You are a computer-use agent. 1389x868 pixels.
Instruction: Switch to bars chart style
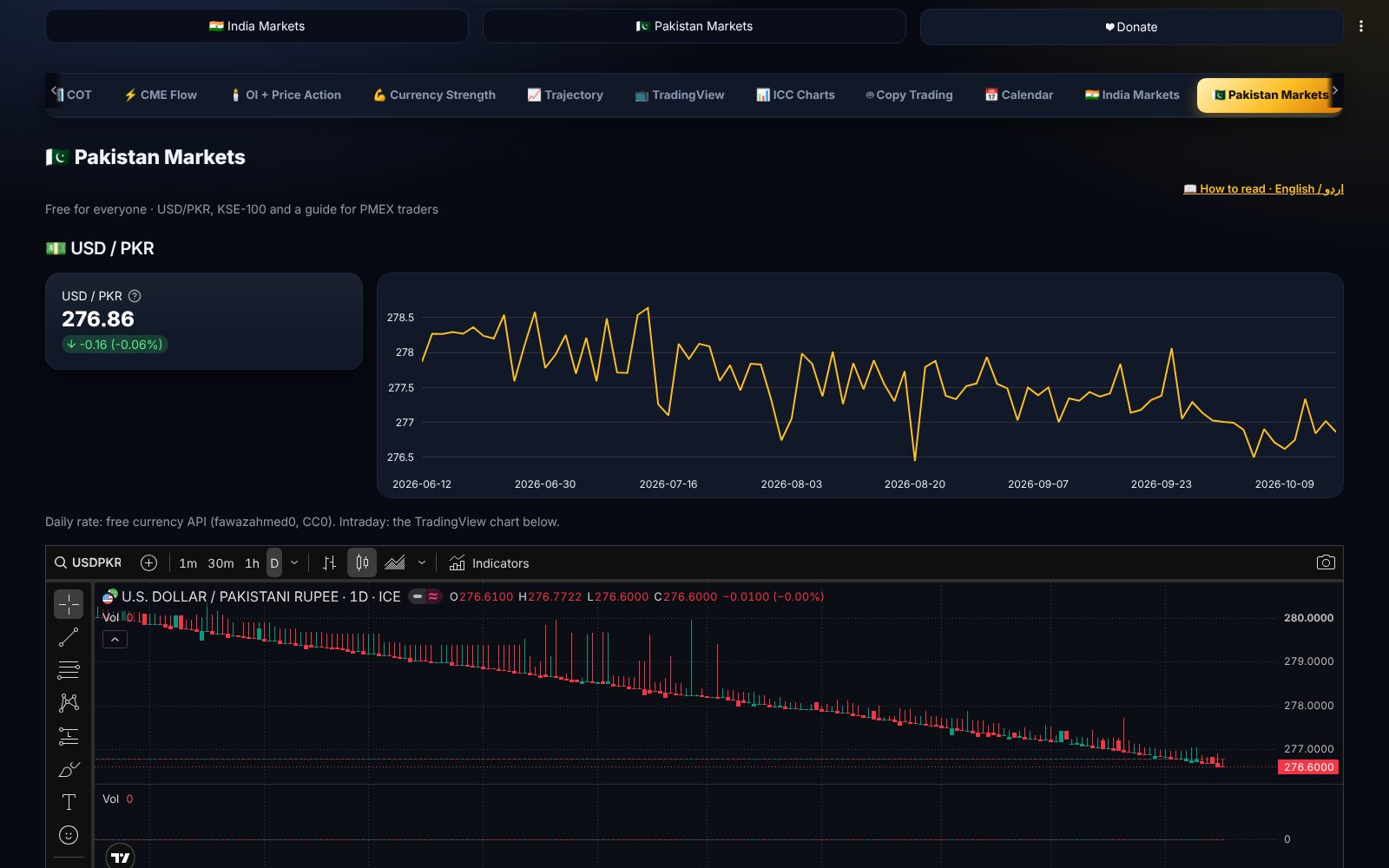[x=329, y=562]
